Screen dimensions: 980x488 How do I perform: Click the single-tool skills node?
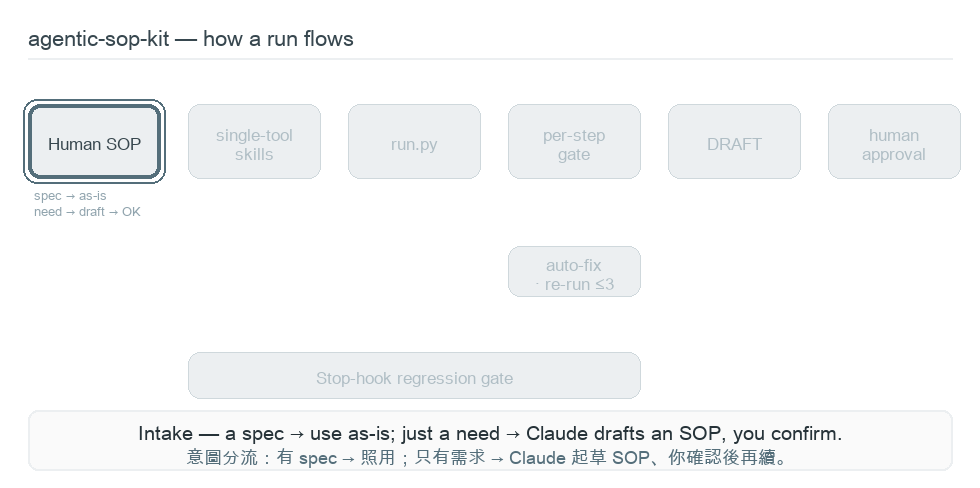coord(254,142)
